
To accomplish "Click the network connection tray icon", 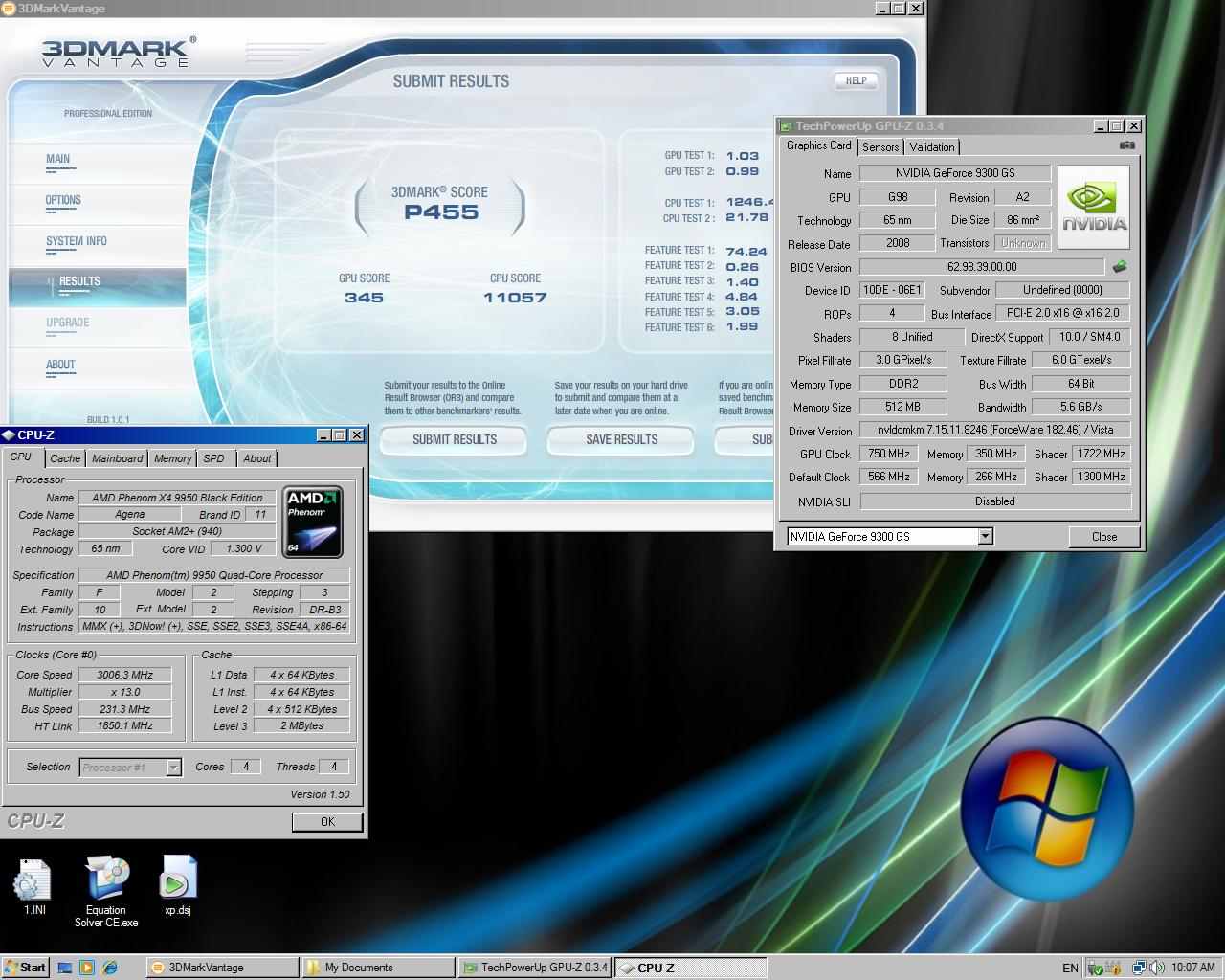I will coord(1139,968).
